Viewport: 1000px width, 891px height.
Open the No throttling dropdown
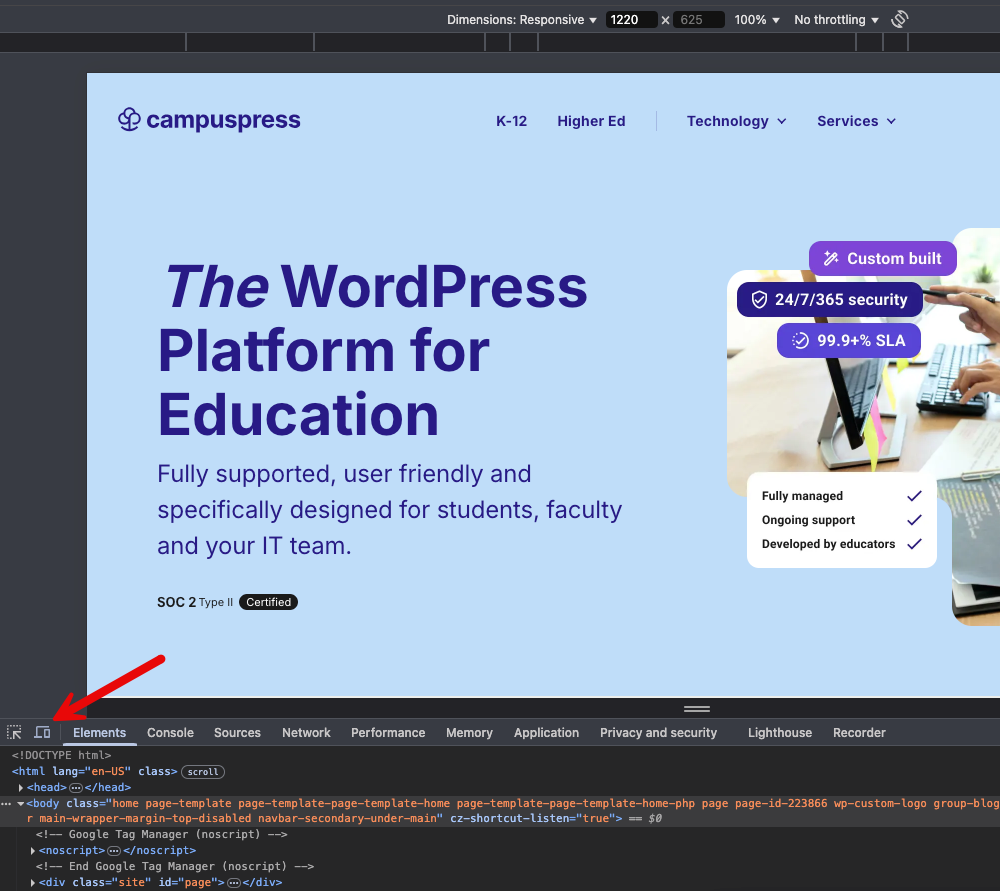(836, 20)
